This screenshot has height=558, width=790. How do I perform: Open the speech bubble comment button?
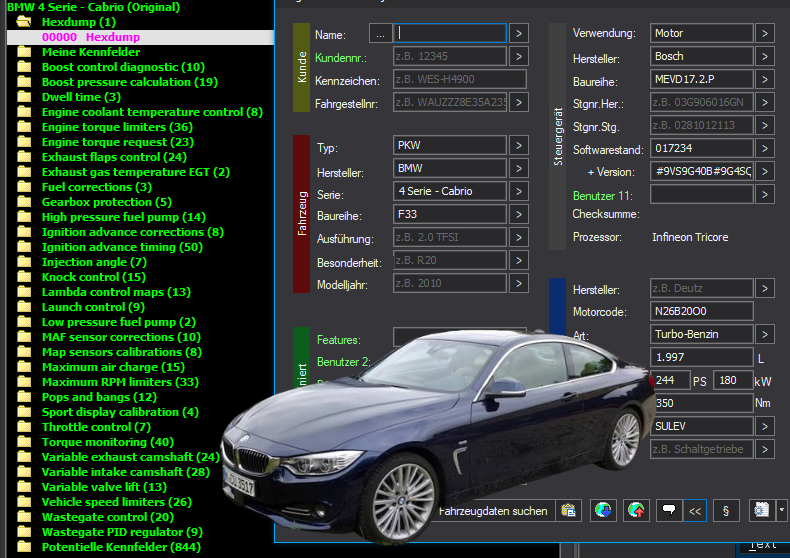click(669, 511)
